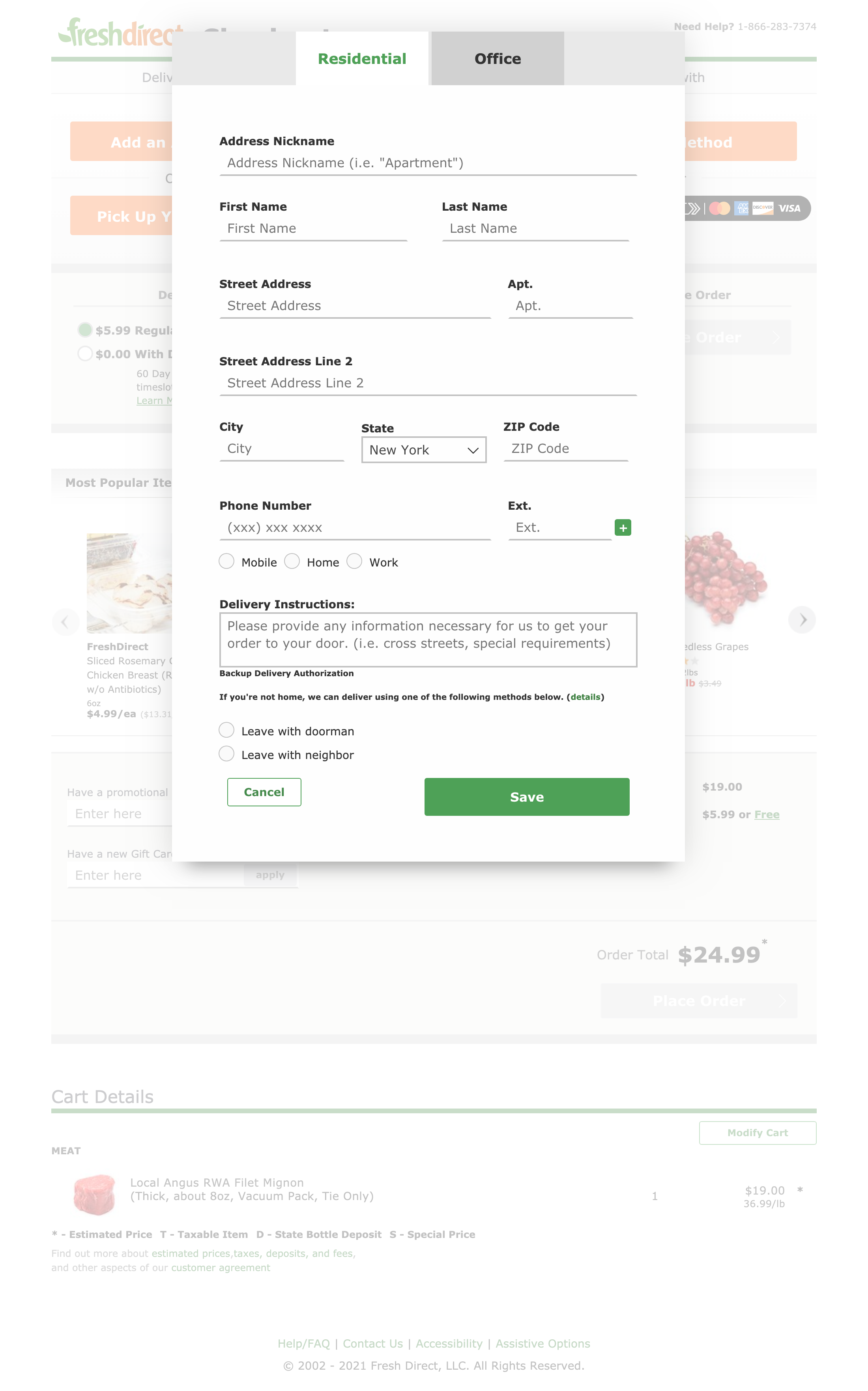Enable Leave with doorman

(226, 729)
